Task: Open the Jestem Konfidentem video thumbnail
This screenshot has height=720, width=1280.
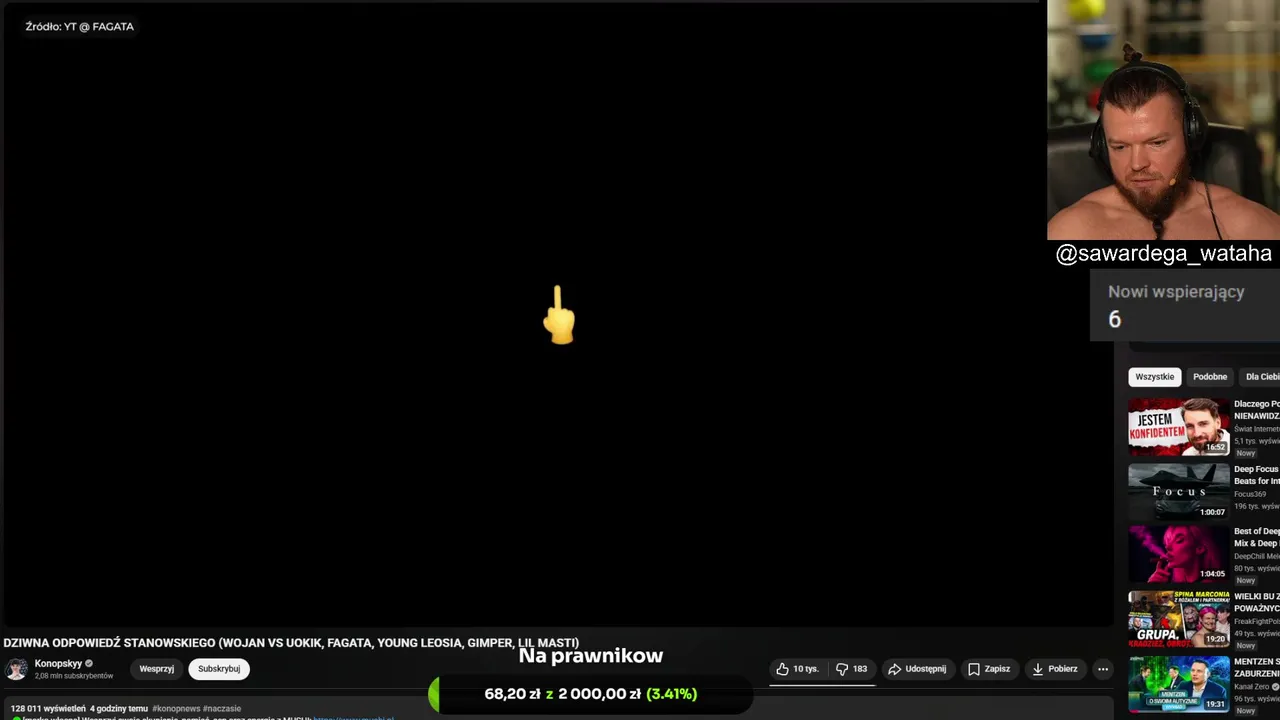Action: tap(1179, 427)
